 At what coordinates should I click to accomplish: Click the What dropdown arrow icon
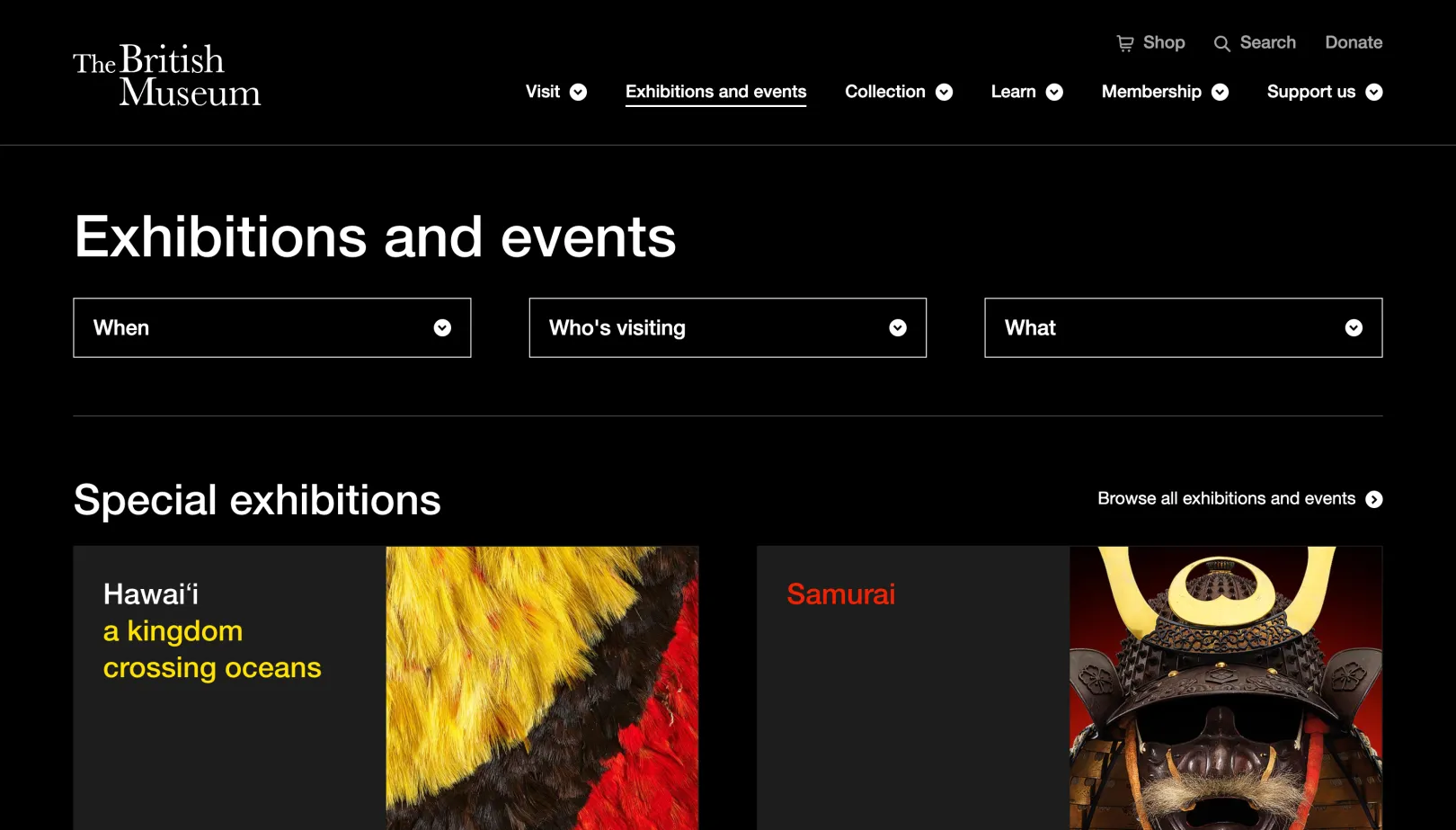pyautogui.click(x=1354, y=328)
